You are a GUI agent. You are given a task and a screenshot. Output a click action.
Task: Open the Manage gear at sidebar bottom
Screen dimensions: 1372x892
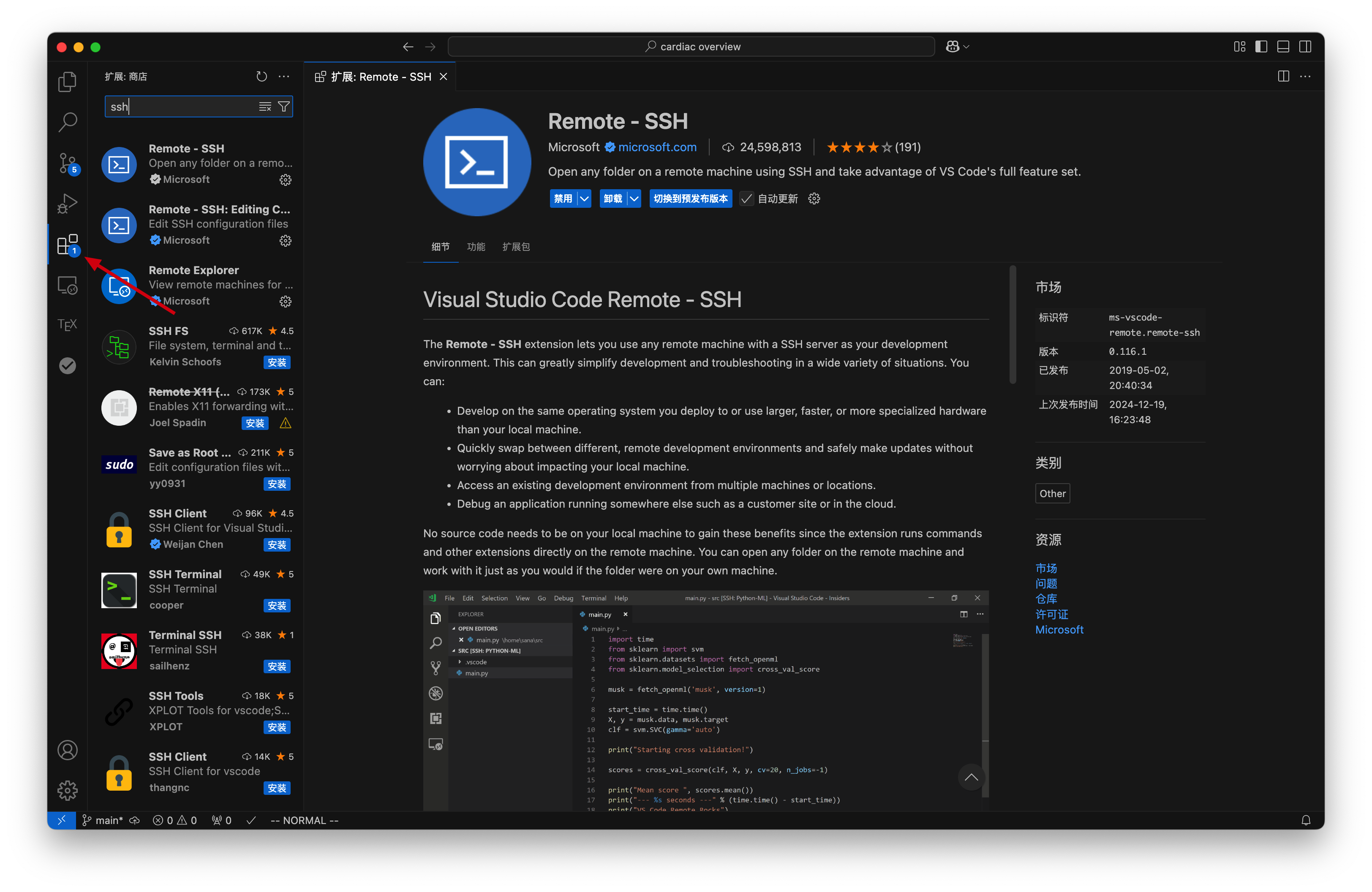pyautogui.click(x=68, y=790)
